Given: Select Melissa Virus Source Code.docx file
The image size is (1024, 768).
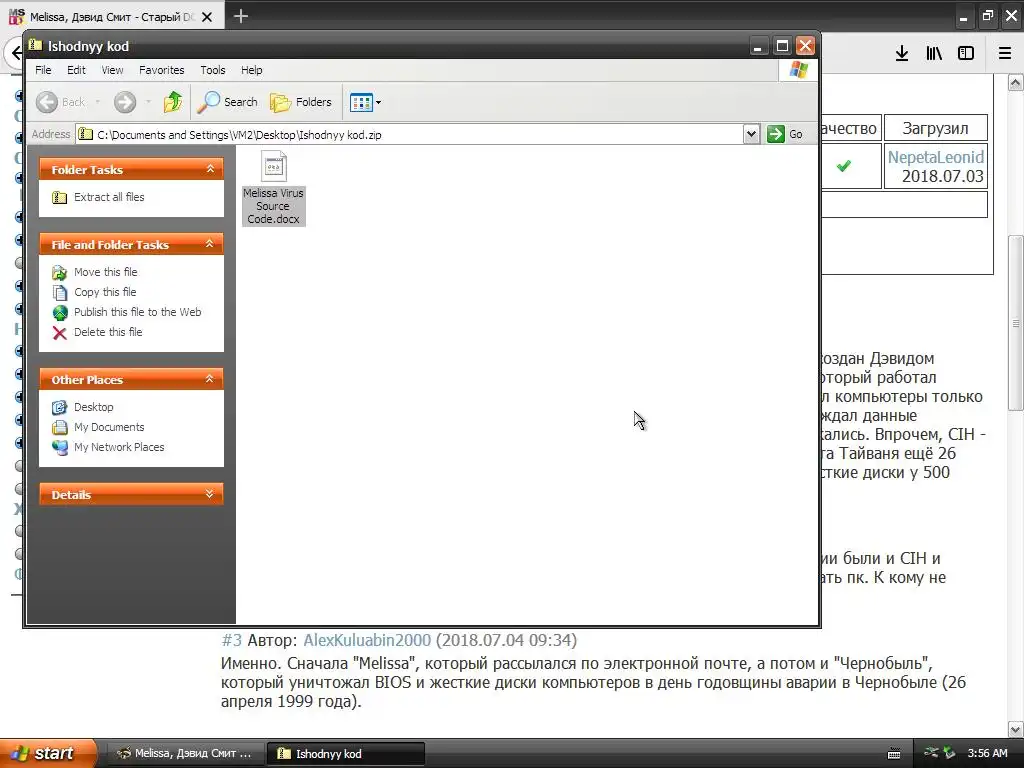Looking at the screenshot, I should (274, 188).
